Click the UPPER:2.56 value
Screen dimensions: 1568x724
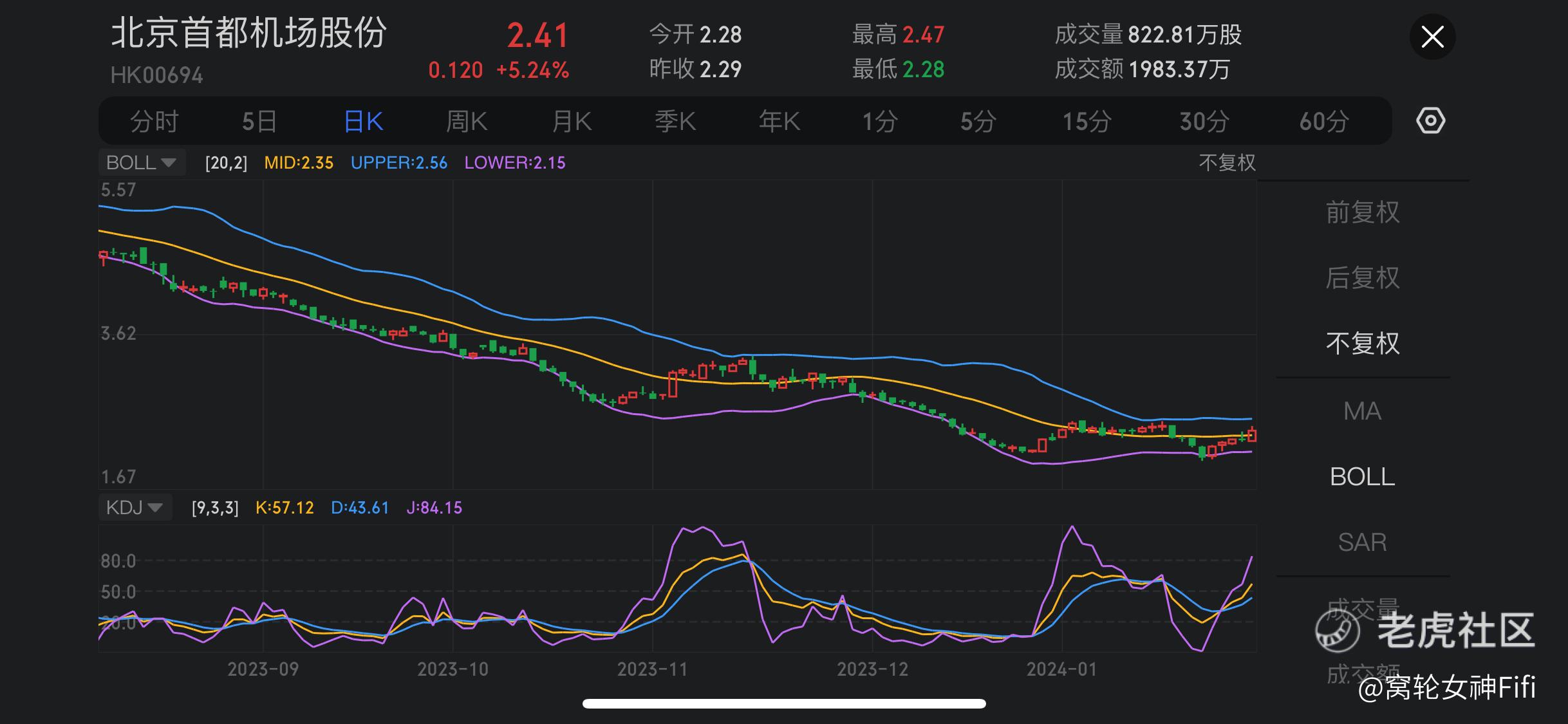point(399,163)
